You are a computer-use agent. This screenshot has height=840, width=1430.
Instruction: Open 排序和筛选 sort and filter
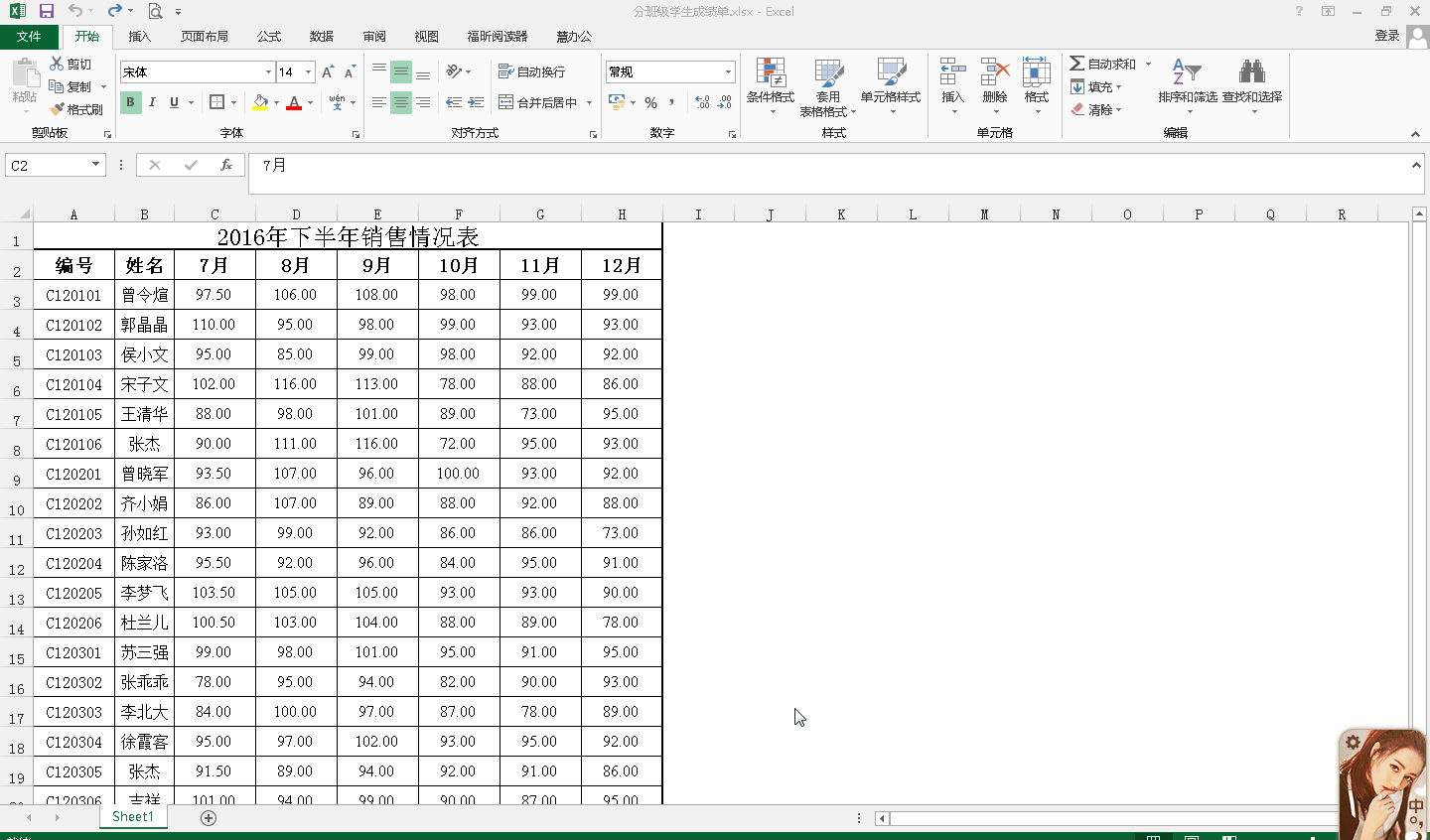pyautogui.click(x=1188, y=85)
